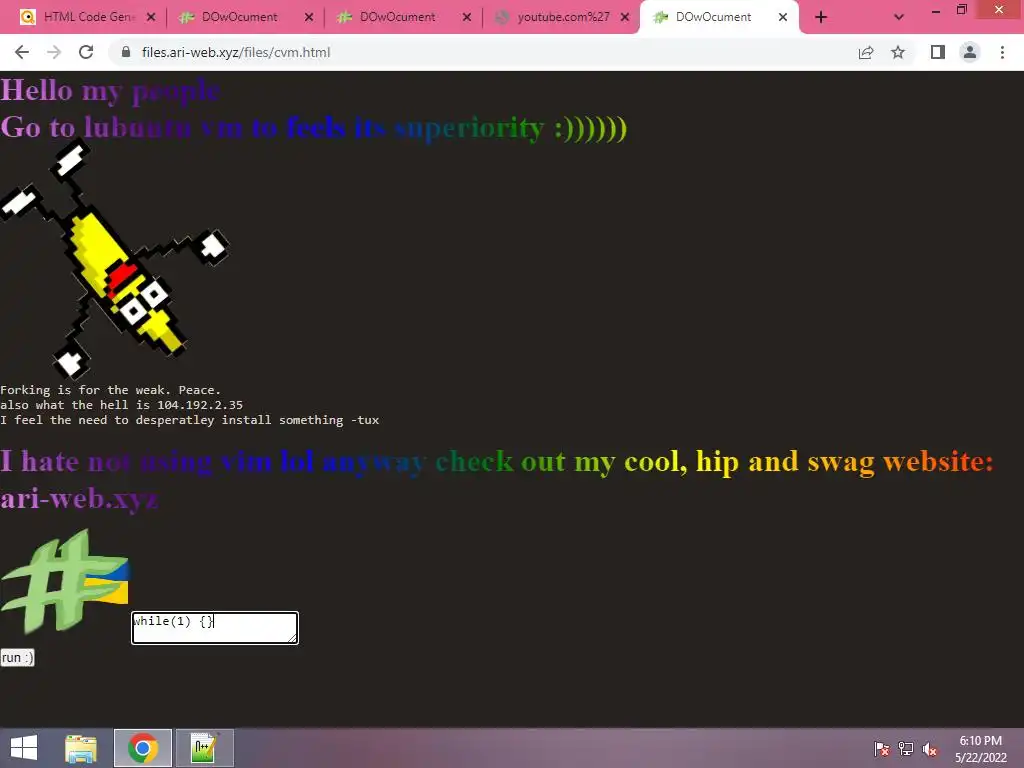Close the youtube.com%27 tab
Image resolution: width=1024 pixels, height=768 pixels.
pyautogui.click(x=625, y=17)
